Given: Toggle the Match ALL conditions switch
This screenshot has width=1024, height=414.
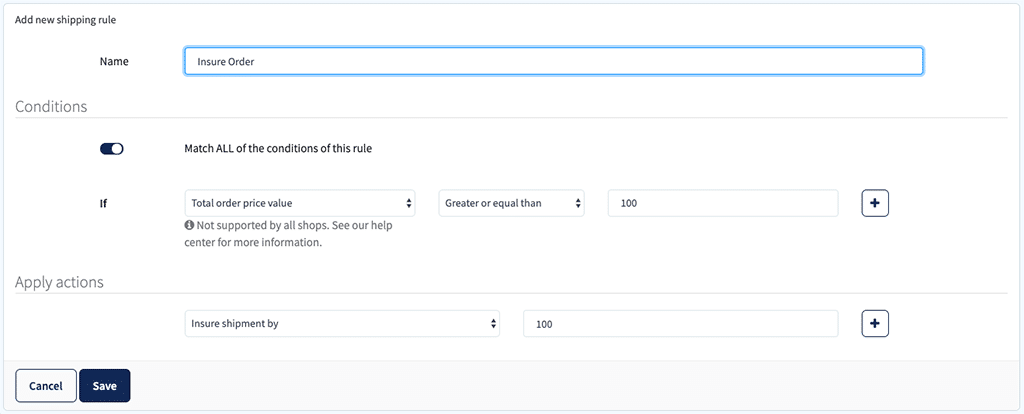Looking at the screenshot, I should coord(112,149).
